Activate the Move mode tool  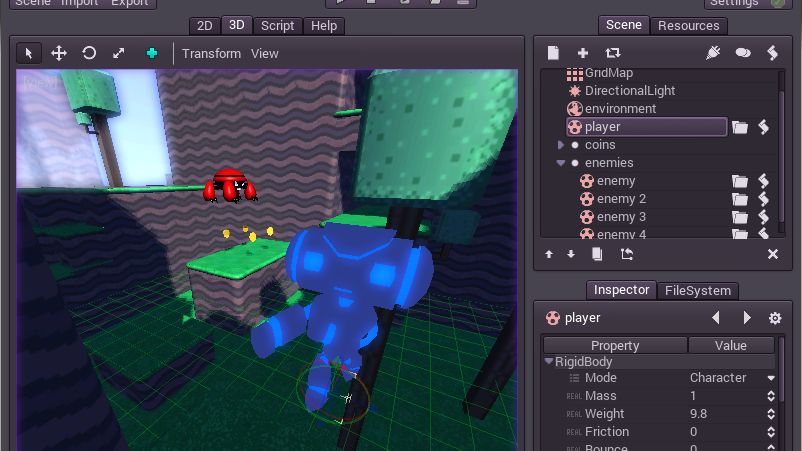tap(59, 53)
